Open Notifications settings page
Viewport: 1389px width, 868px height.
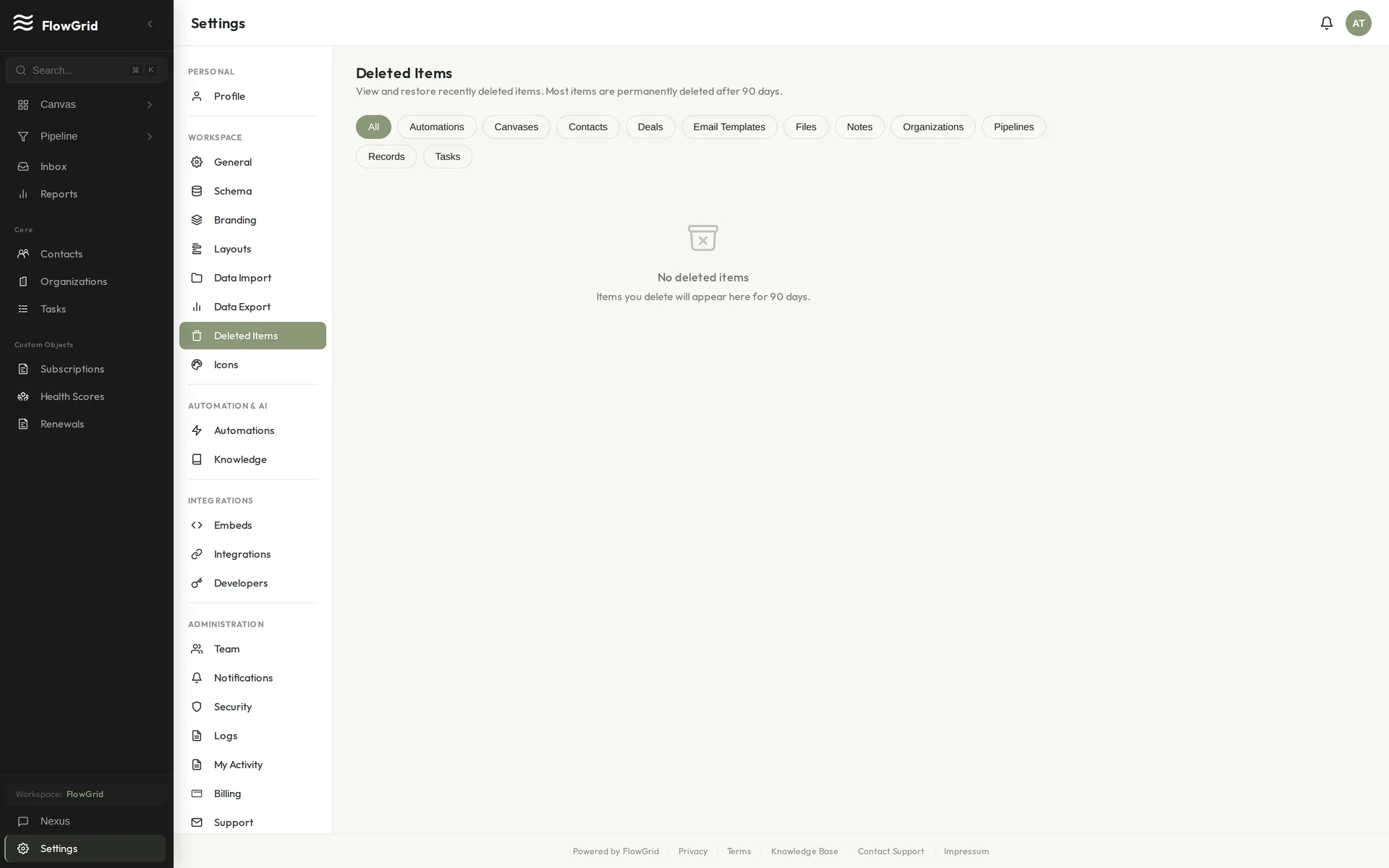click(x=252, y=678)
